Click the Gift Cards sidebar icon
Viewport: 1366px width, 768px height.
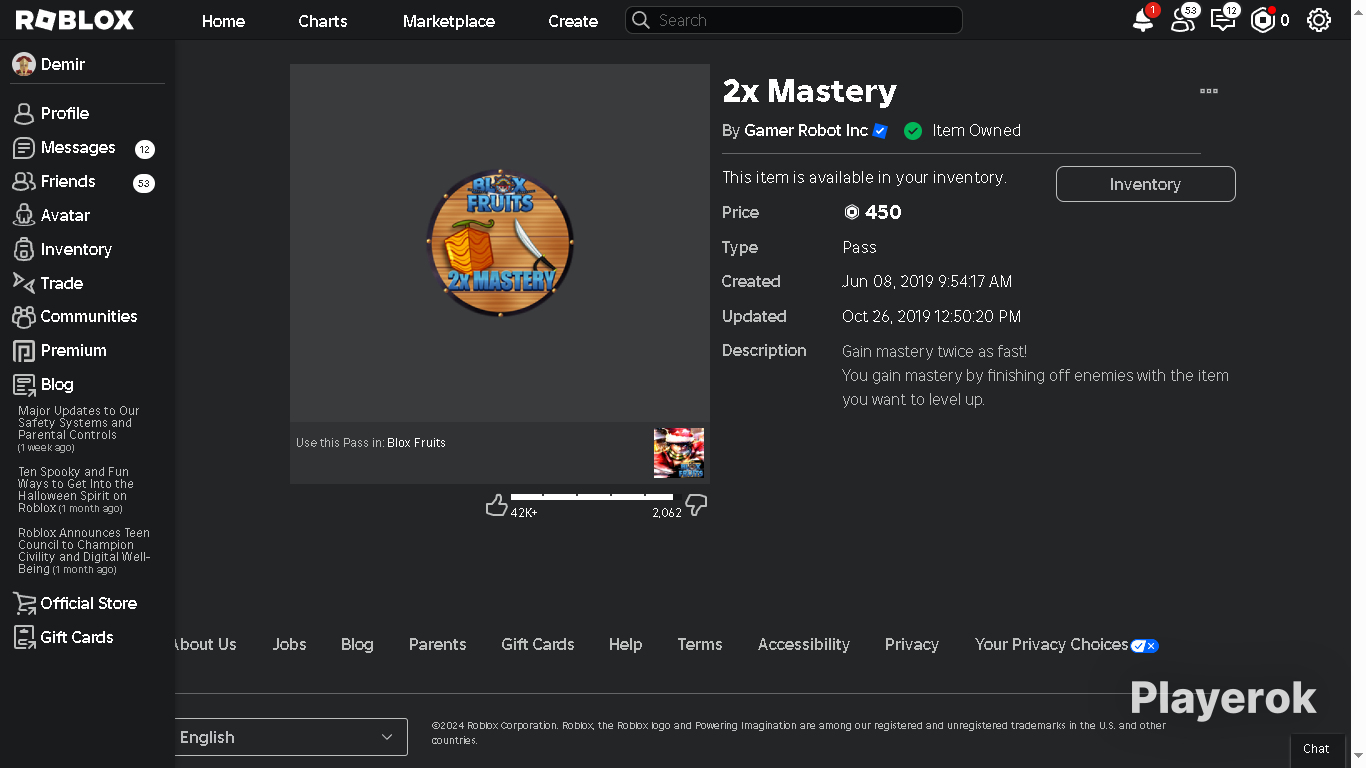point(24,638)
